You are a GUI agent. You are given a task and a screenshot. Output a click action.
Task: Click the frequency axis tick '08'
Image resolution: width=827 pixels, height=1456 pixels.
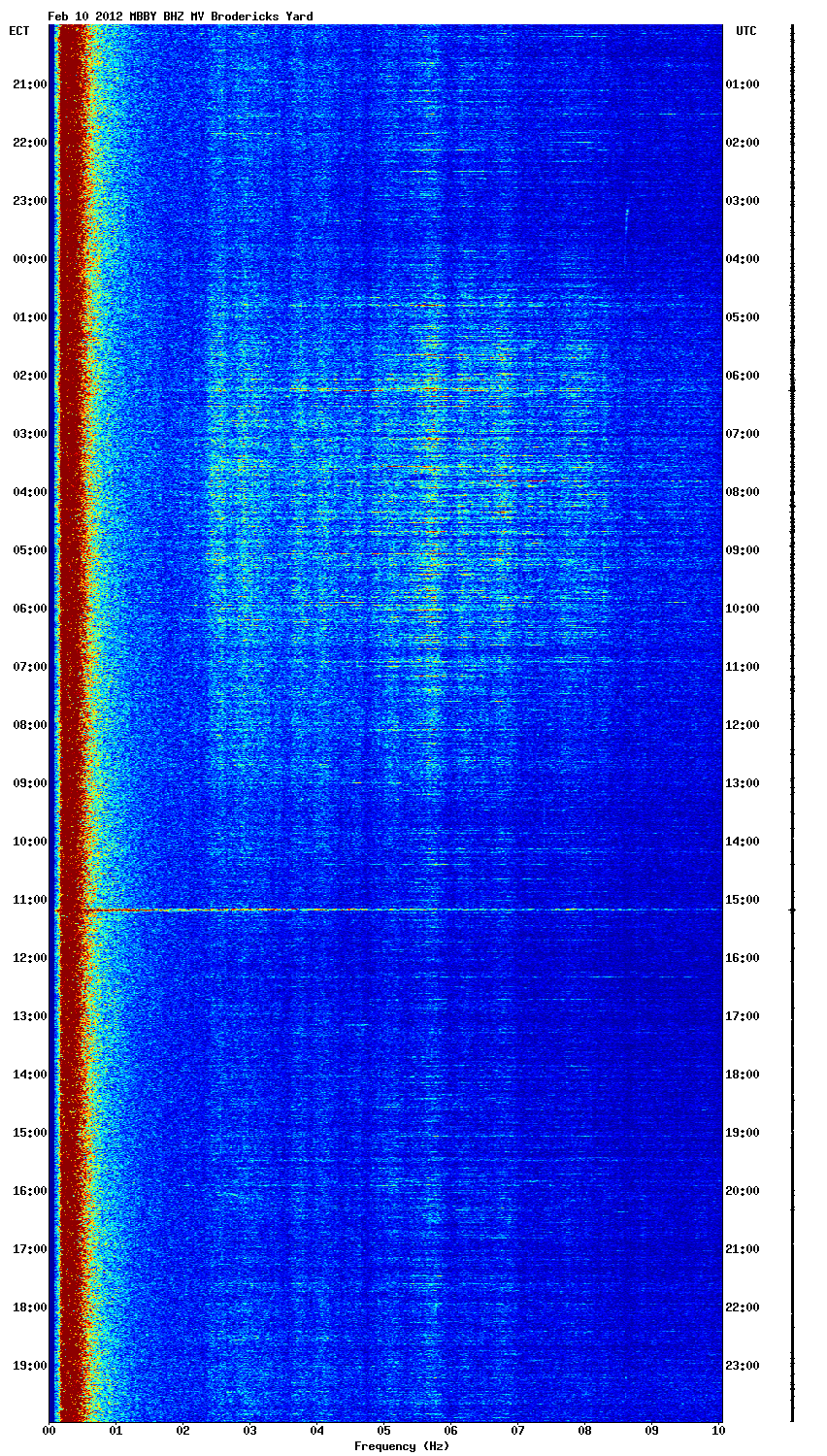pyautogui.click(x=584, y=1431)
